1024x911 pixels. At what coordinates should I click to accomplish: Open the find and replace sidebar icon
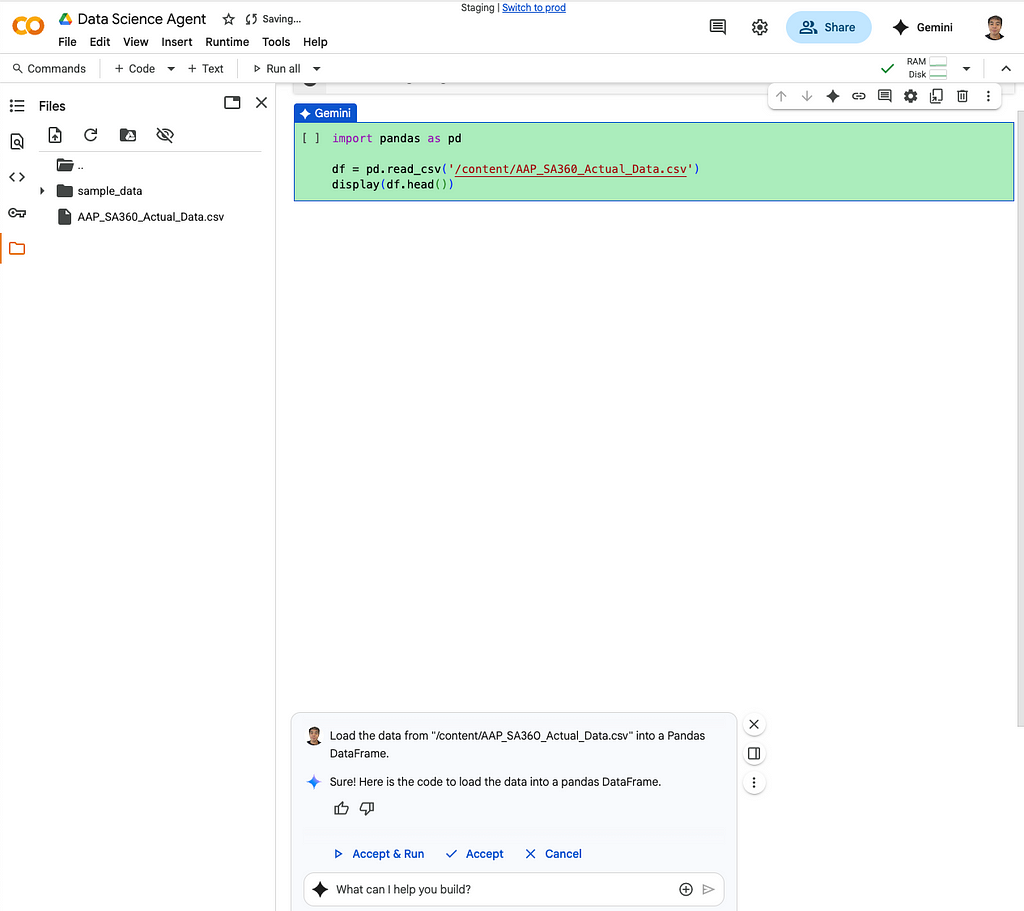coord(17,141)
